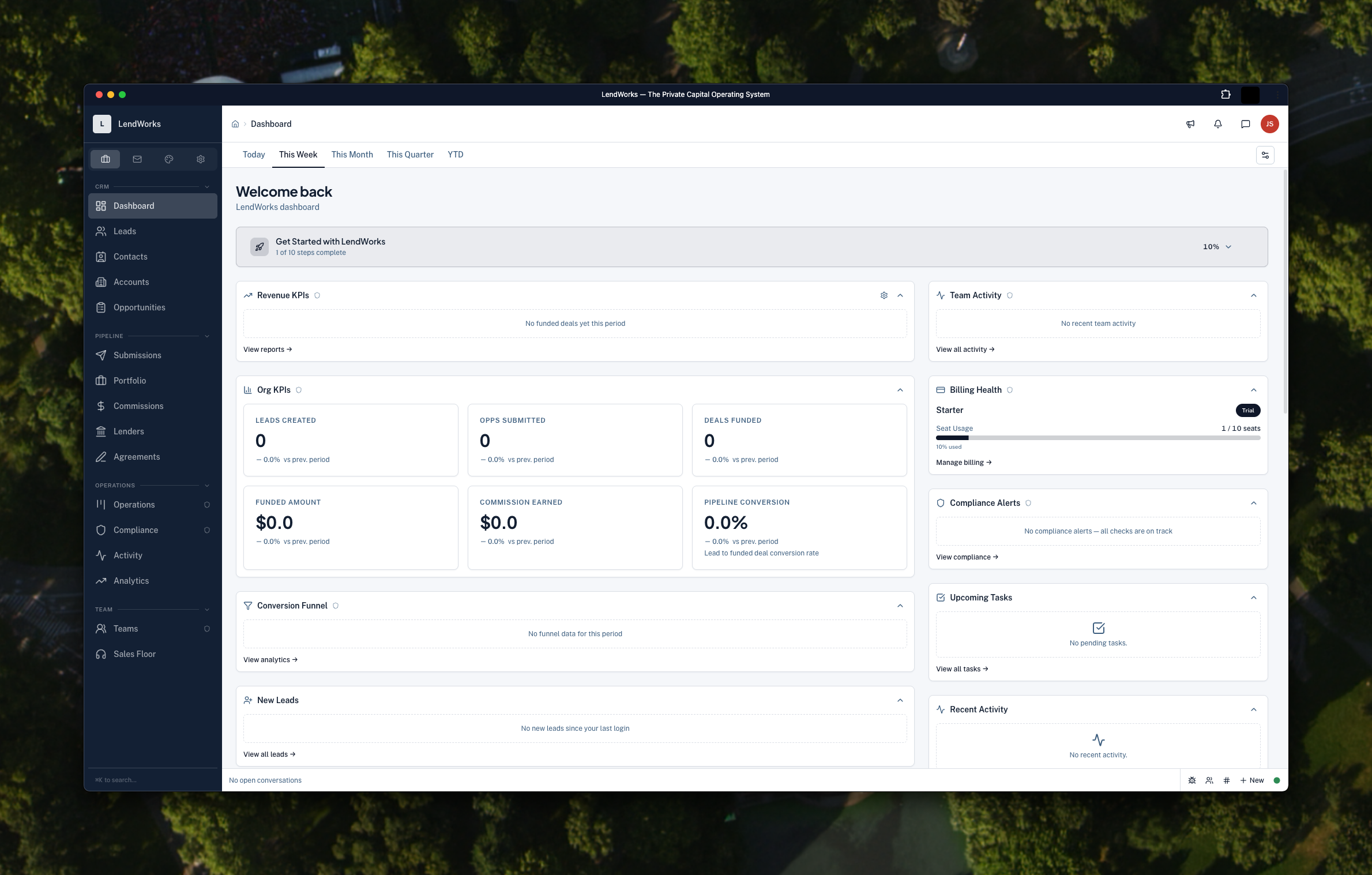The image size is (1372, 875).
Task: Click the megaphone announcements icon
Action: point(1190,124)
